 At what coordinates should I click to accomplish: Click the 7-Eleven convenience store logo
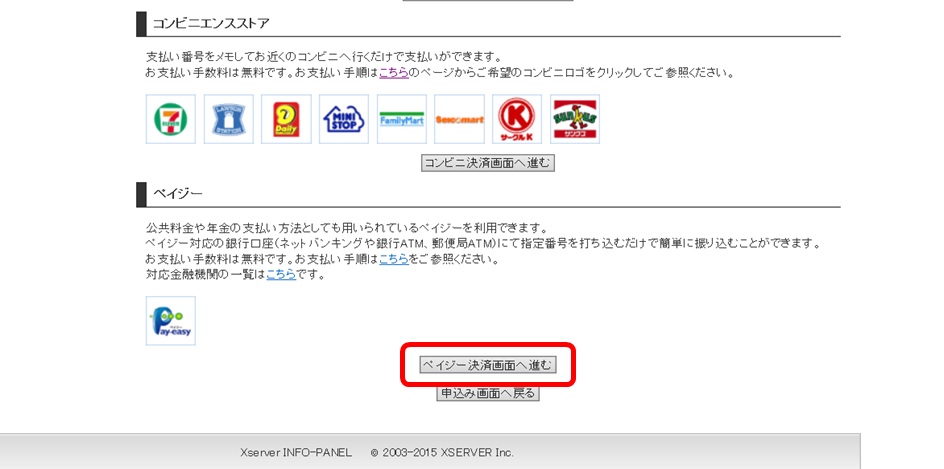(171, 120)
